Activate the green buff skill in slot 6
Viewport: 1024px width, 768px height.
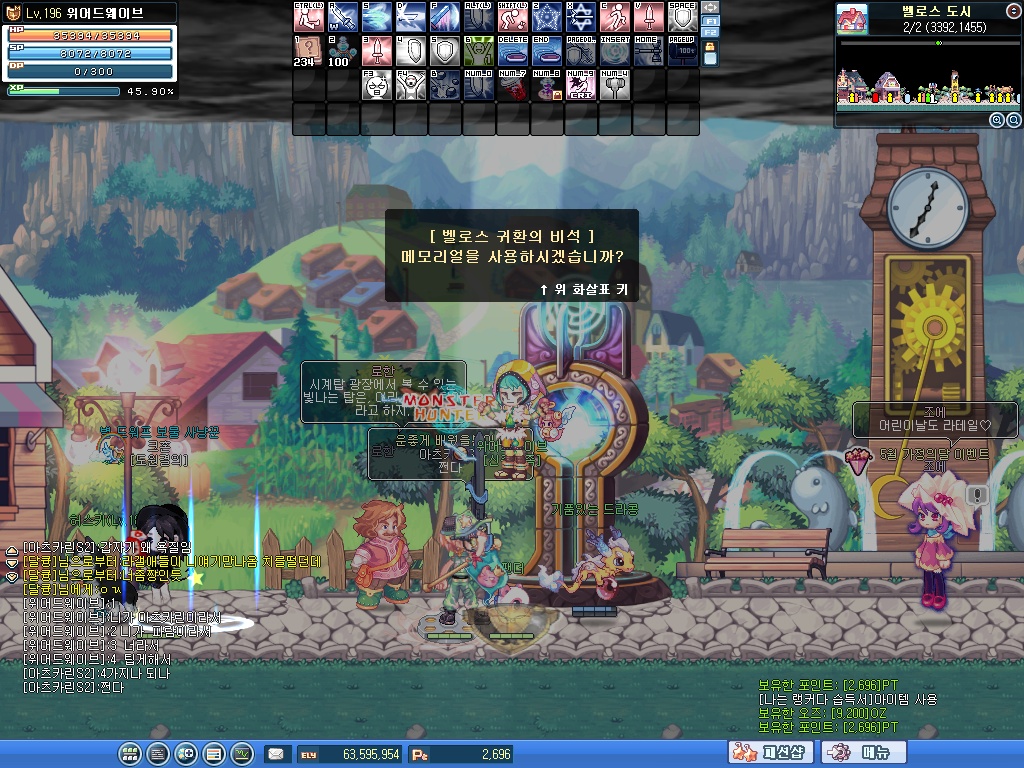(478, 52)
